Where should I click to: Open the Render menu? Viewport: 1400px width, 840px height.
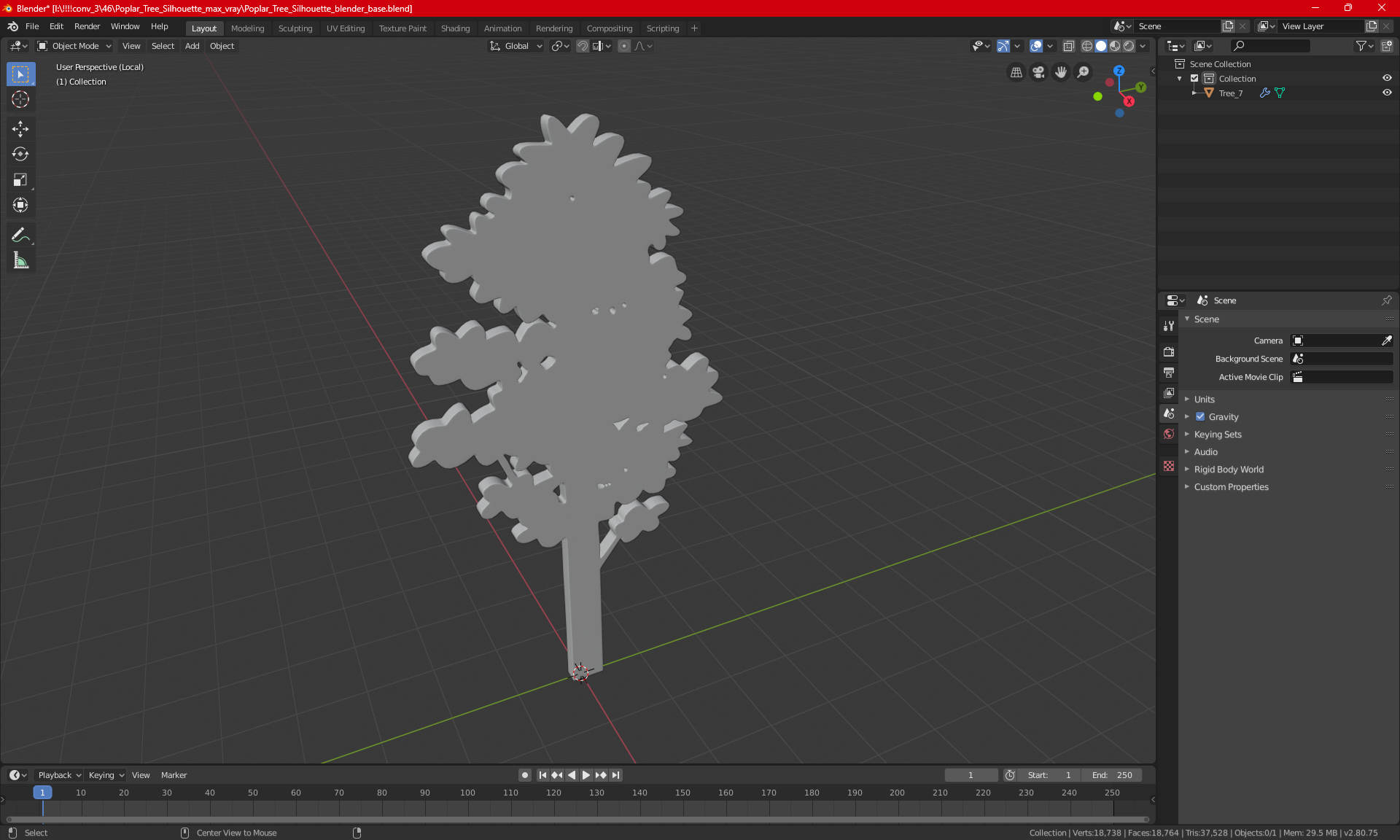(x=87, y=26)
